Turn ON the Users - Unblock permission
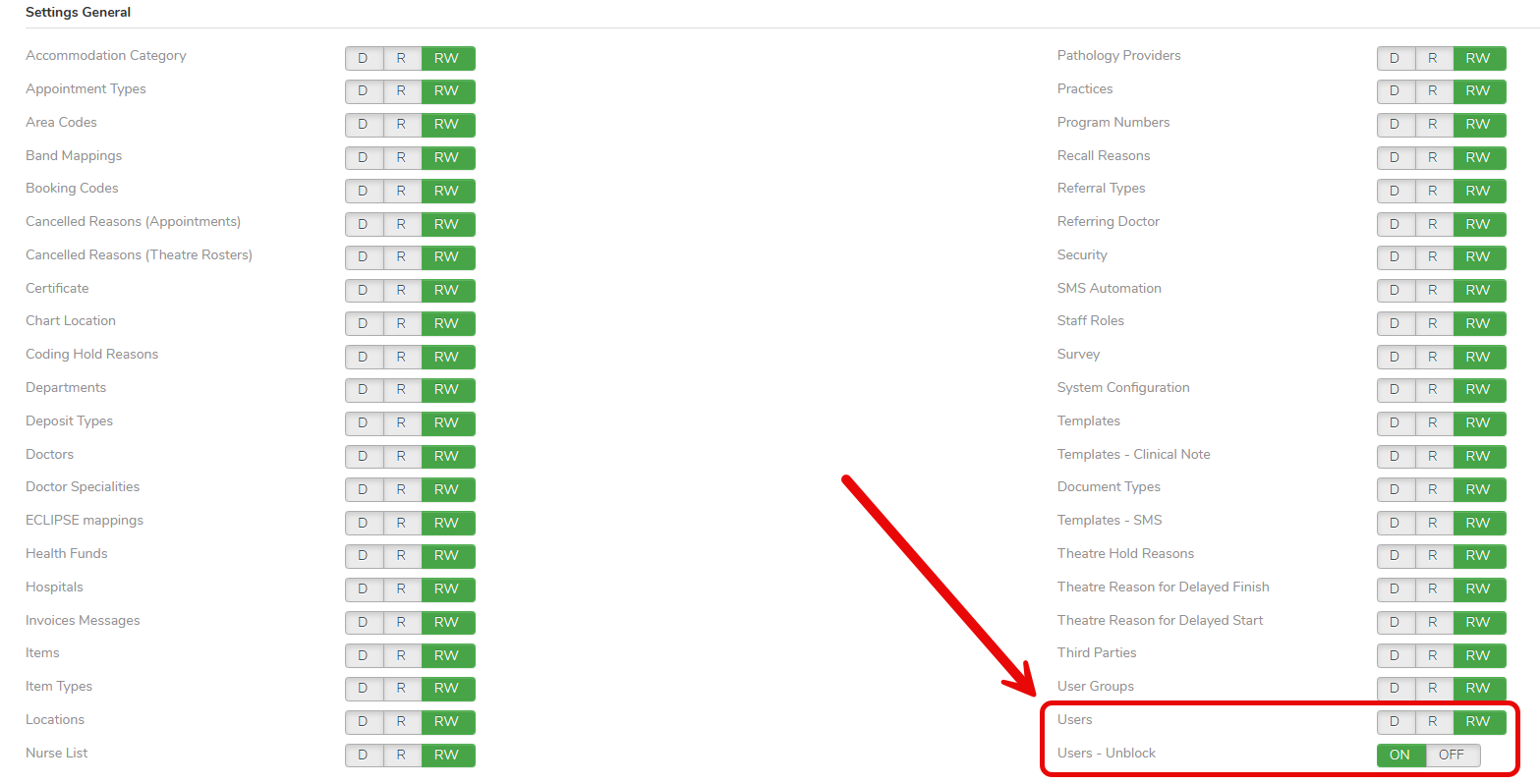This screenshot has width=1540, height=784. 1400,755
